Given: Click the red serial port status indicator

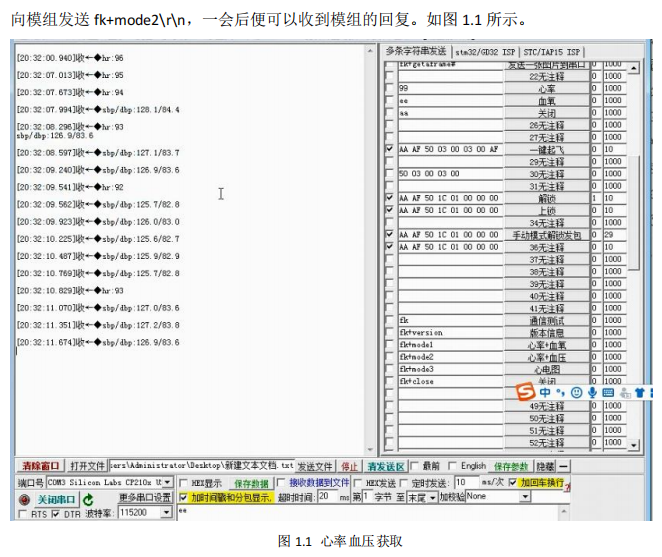Looking at the screenshot, I should pyautogui.click(x=24, y=500).
